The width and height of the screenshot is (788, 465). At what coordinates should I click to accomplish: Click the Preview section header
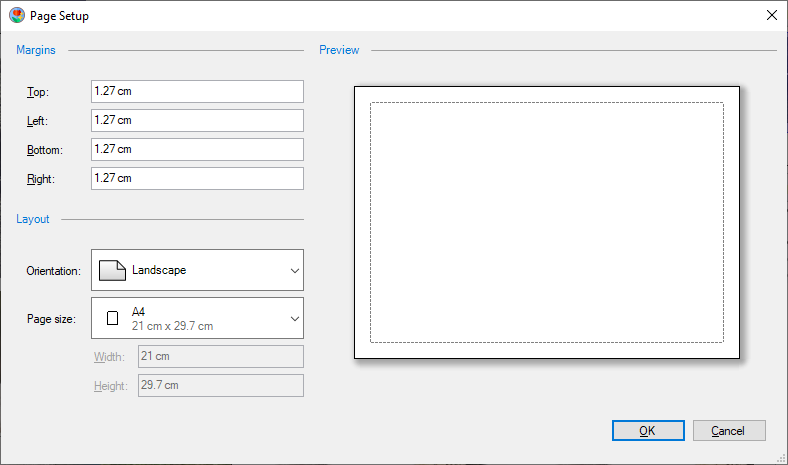pos(339,50)
